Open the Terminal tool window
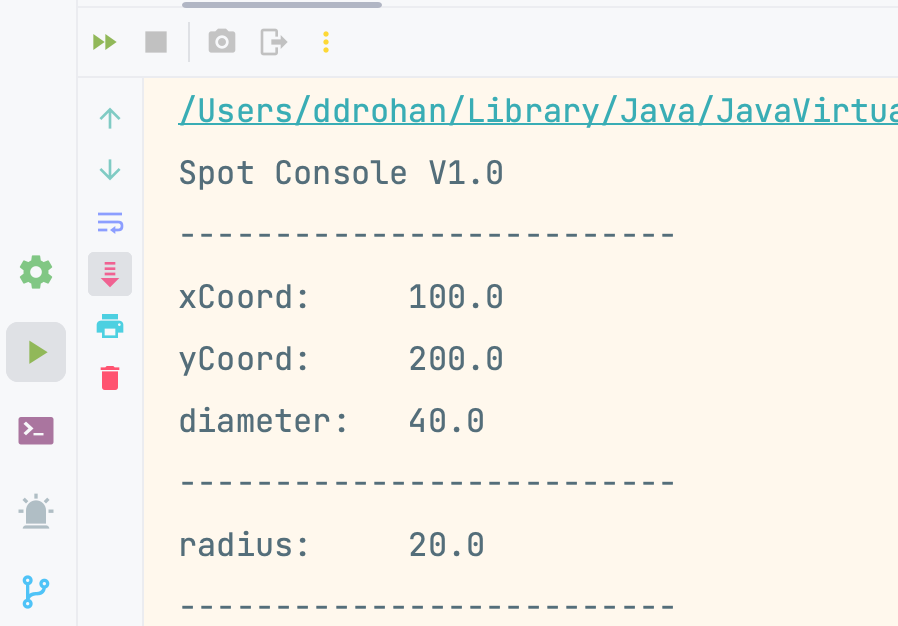Screen dimensions: 898x626 click(x=36, y=431)
